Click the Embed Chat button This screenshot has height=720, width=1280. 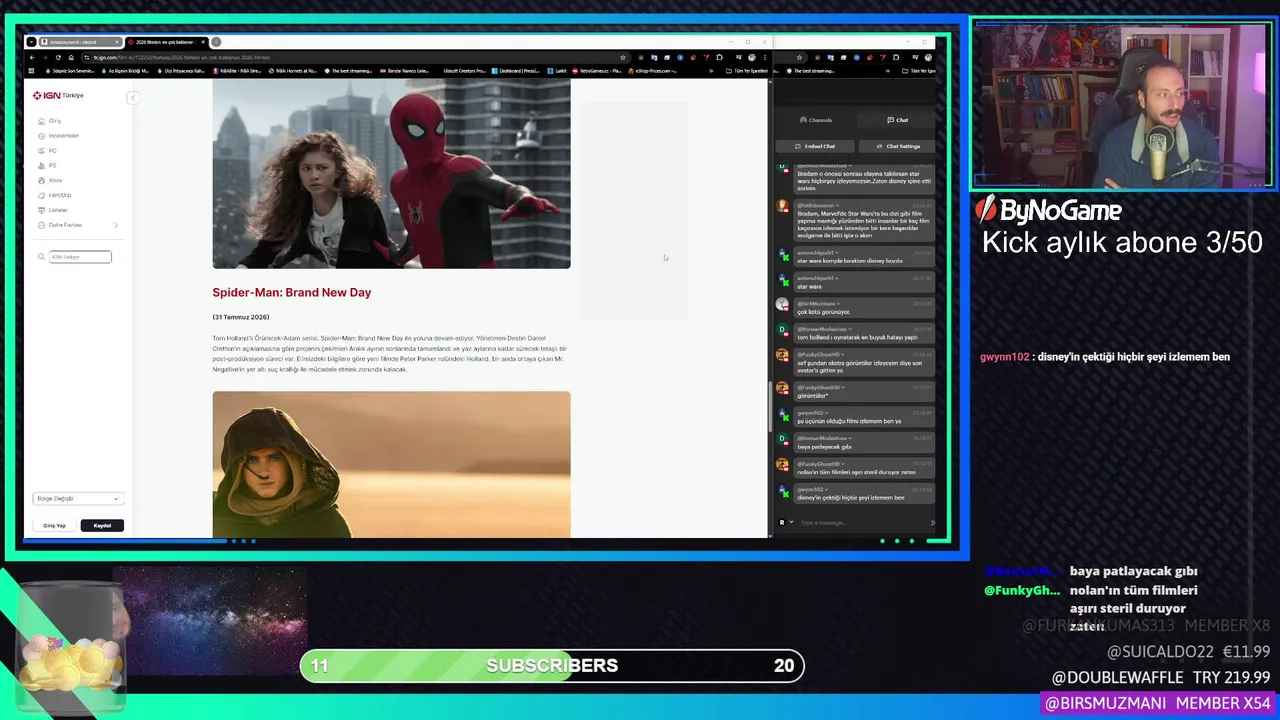(x=815, y=146)
